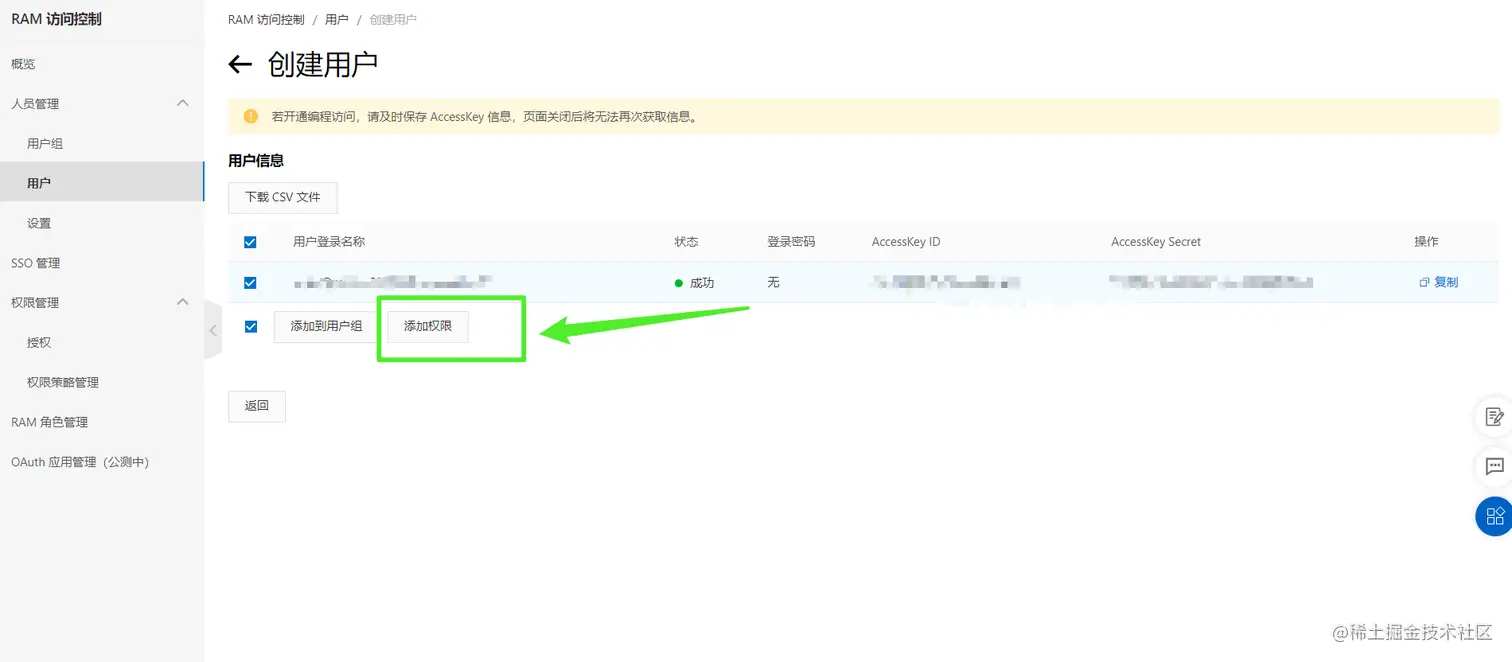Select 用户 in the sidebar
This screenshot has height=662, width=1512.
click(101, 183)
